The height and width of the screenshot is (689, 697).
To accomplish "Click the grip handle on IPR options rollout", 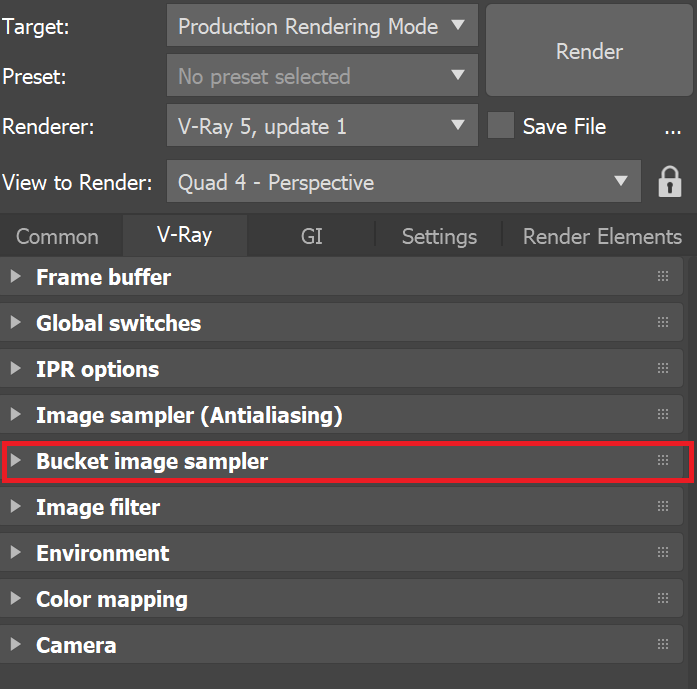I will tap(662, 369).
